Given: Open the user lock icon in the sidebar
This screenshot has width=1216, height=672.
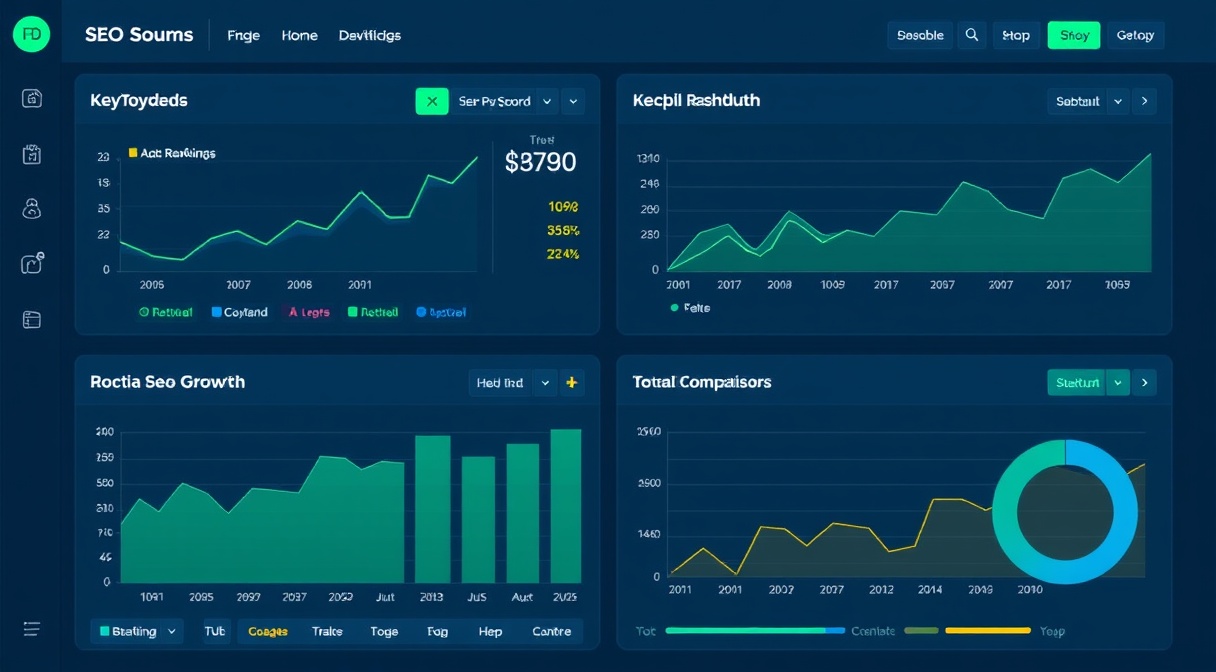Looking at the screenshot, I should point(31,208).
